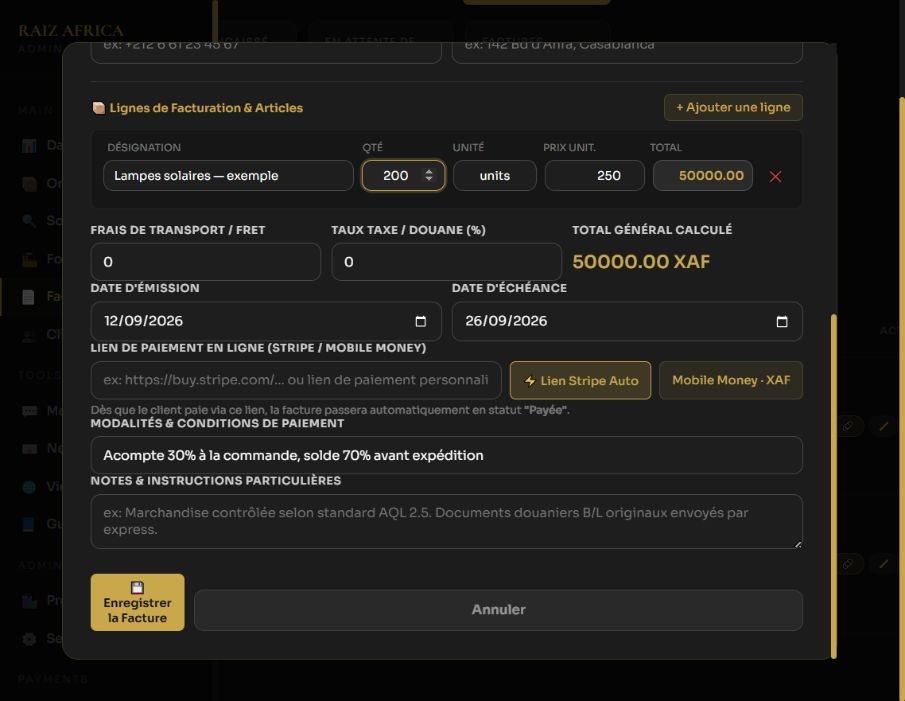
Task: Grab the notes textarea resize handle
Action: [798, 544]
